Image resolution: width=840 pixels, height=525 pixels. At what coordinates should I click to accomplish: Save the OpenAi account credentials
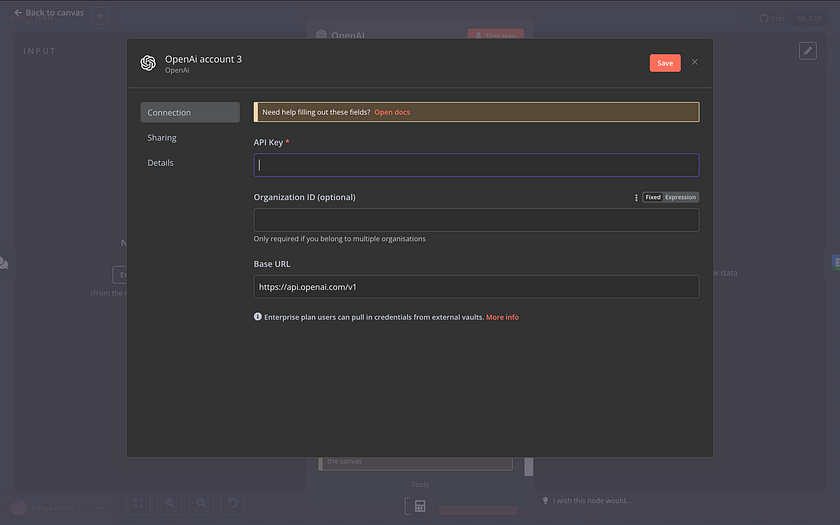pos(665,63)
